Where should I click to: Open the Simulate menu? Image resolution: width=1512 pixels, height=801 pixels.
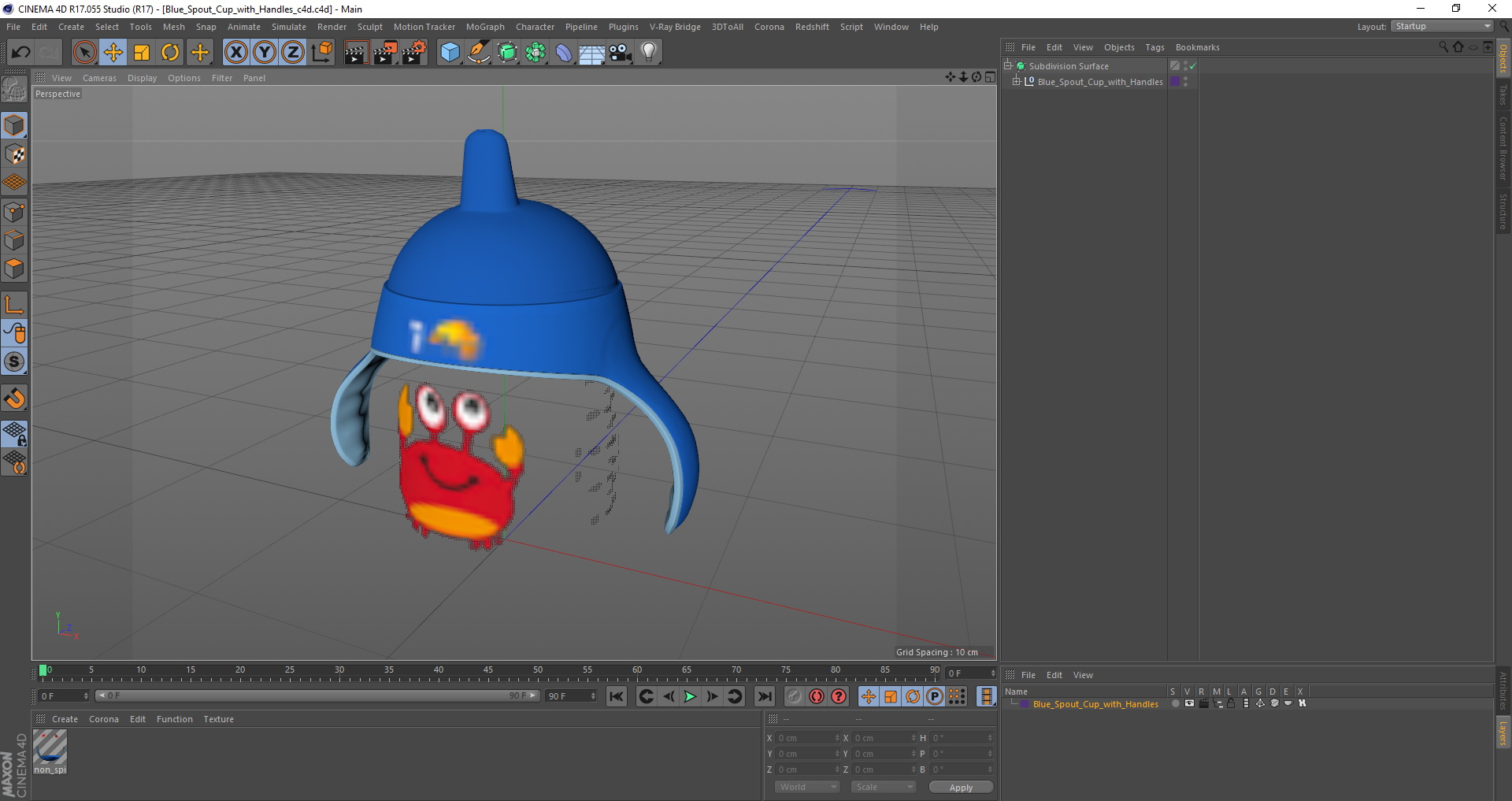(289, 27)
